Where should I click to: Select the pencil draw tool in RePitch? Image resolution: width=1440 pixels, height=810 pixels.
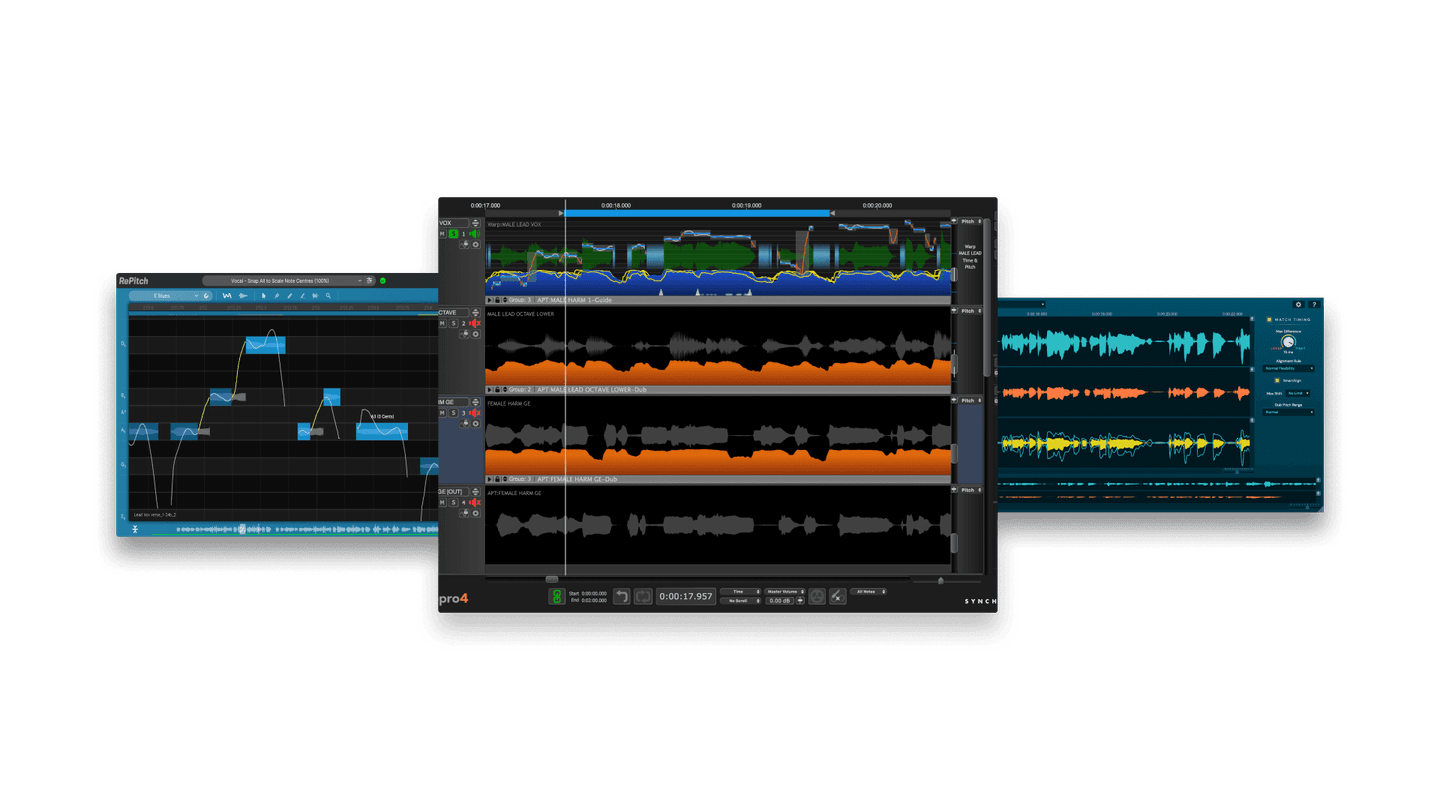click(289, 296)
